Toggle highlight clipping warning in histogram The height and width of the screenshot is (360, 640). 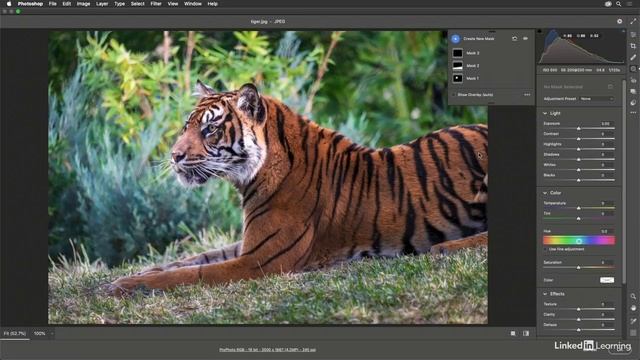tap(623, 31)
